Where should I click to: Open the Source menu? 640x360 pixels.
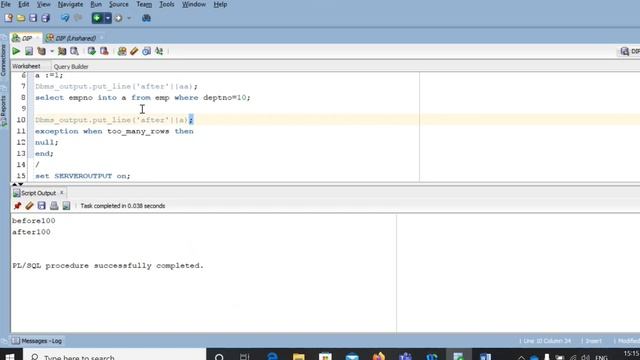(x=119, y=4)
